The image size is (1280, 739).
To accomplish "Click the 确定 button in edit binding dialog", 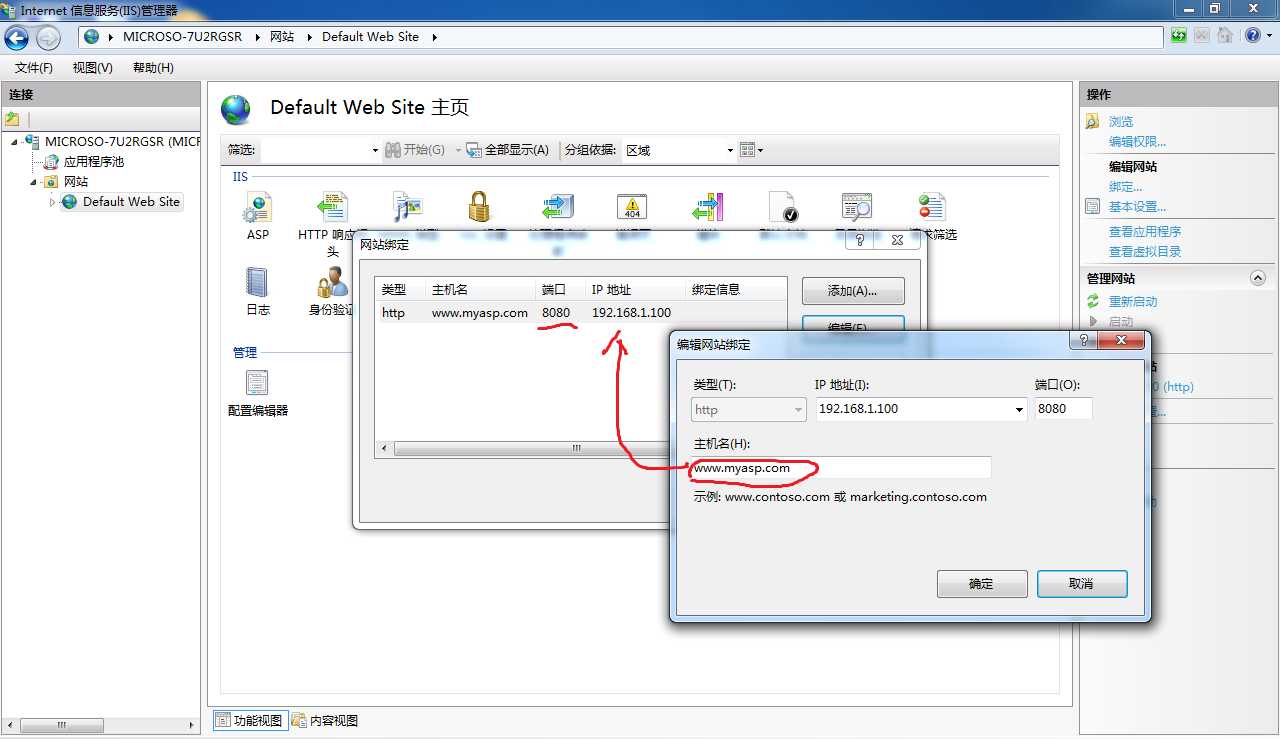I will click(982, 584).
